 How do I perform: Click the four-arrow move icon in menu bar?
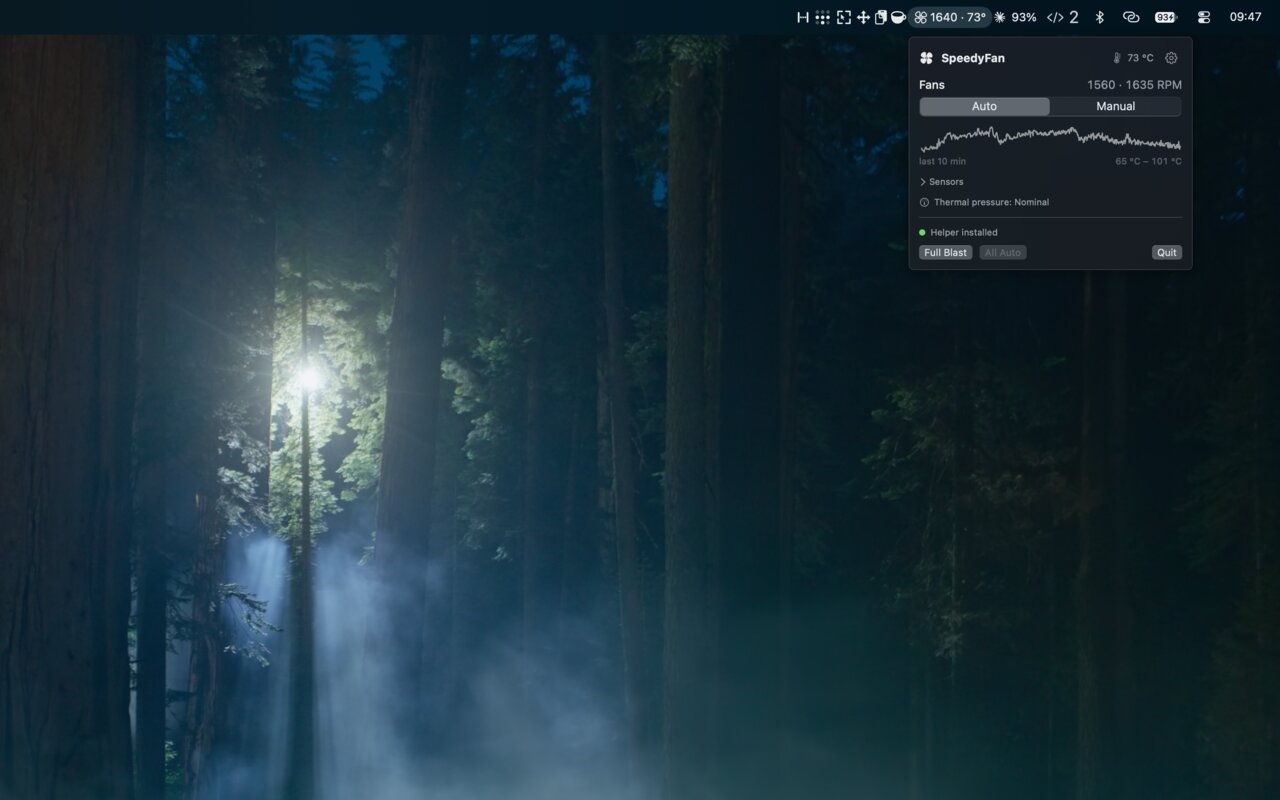click(x=863, y=17)
